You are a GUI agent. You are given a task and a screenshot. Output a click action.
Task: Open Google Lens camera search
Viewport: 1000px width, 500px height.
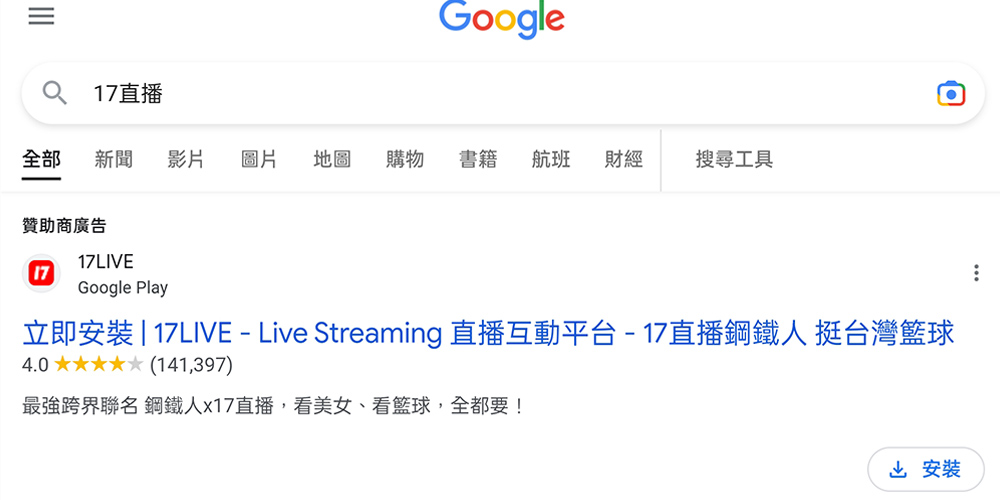pos(951,94)
